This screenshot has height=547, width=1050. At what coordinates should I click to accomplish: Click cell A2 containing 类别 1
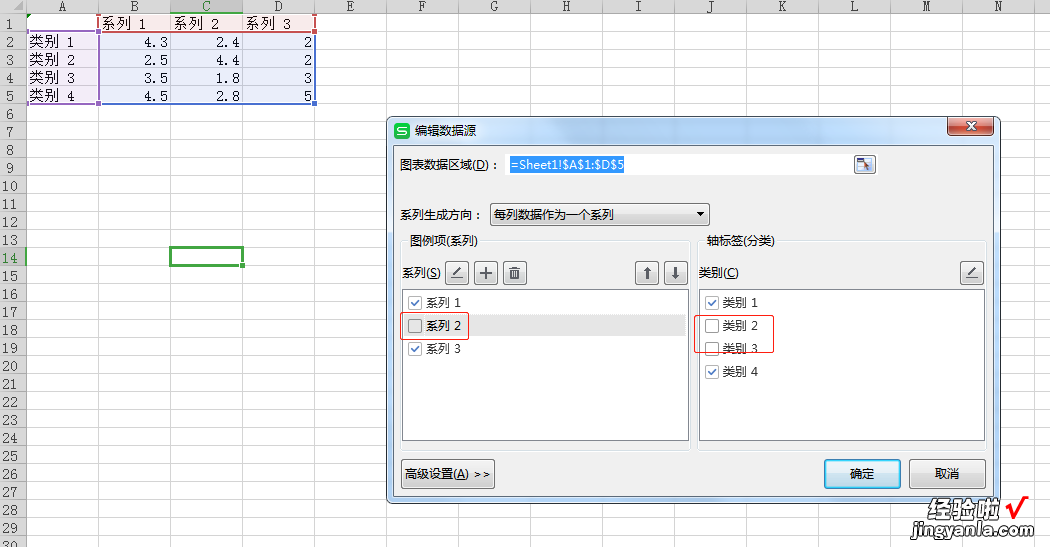coord(62,42)
